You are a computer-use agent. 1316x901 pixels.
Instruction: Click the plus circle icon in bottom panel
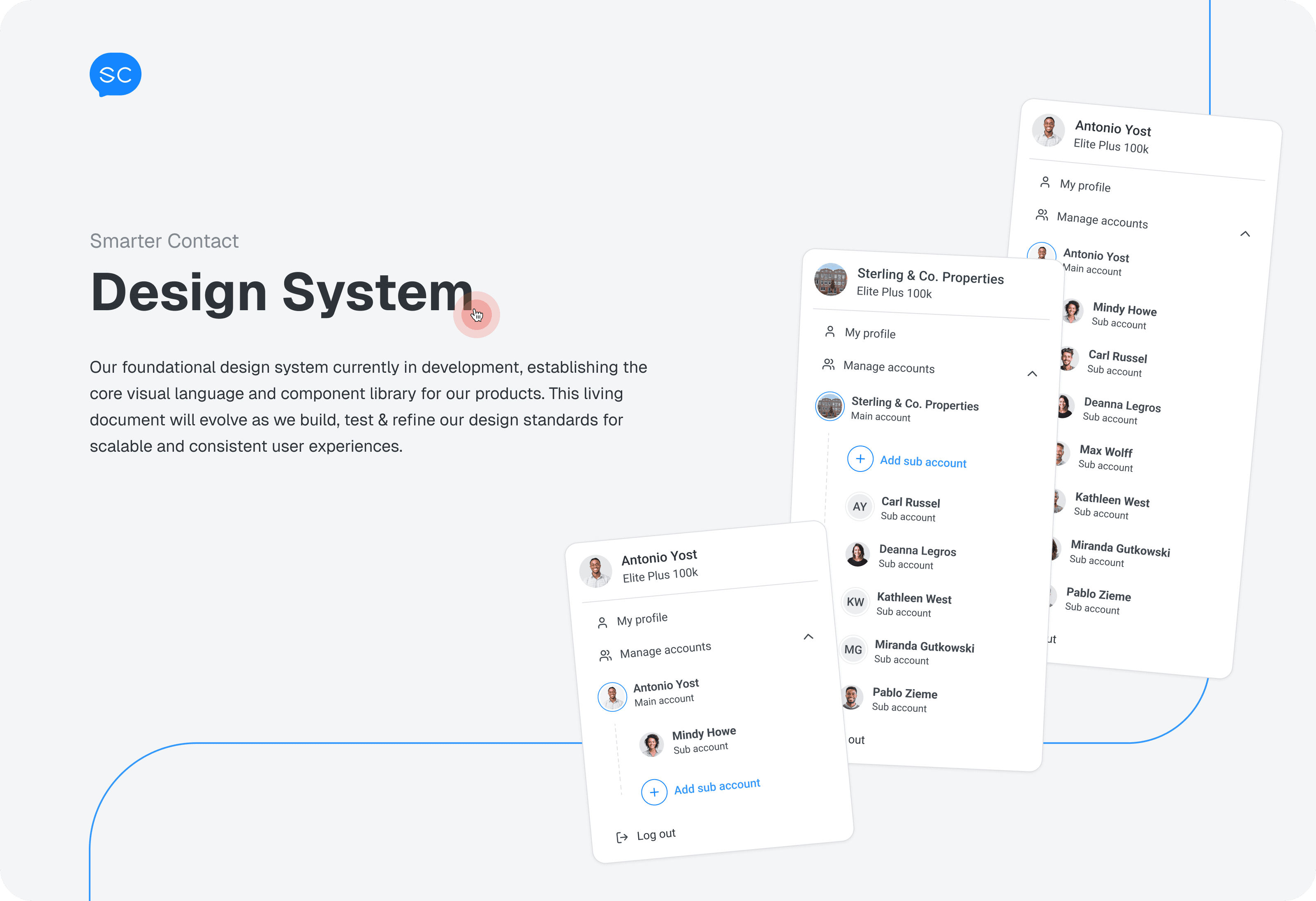pyautogui.click(x=654, y=792)
